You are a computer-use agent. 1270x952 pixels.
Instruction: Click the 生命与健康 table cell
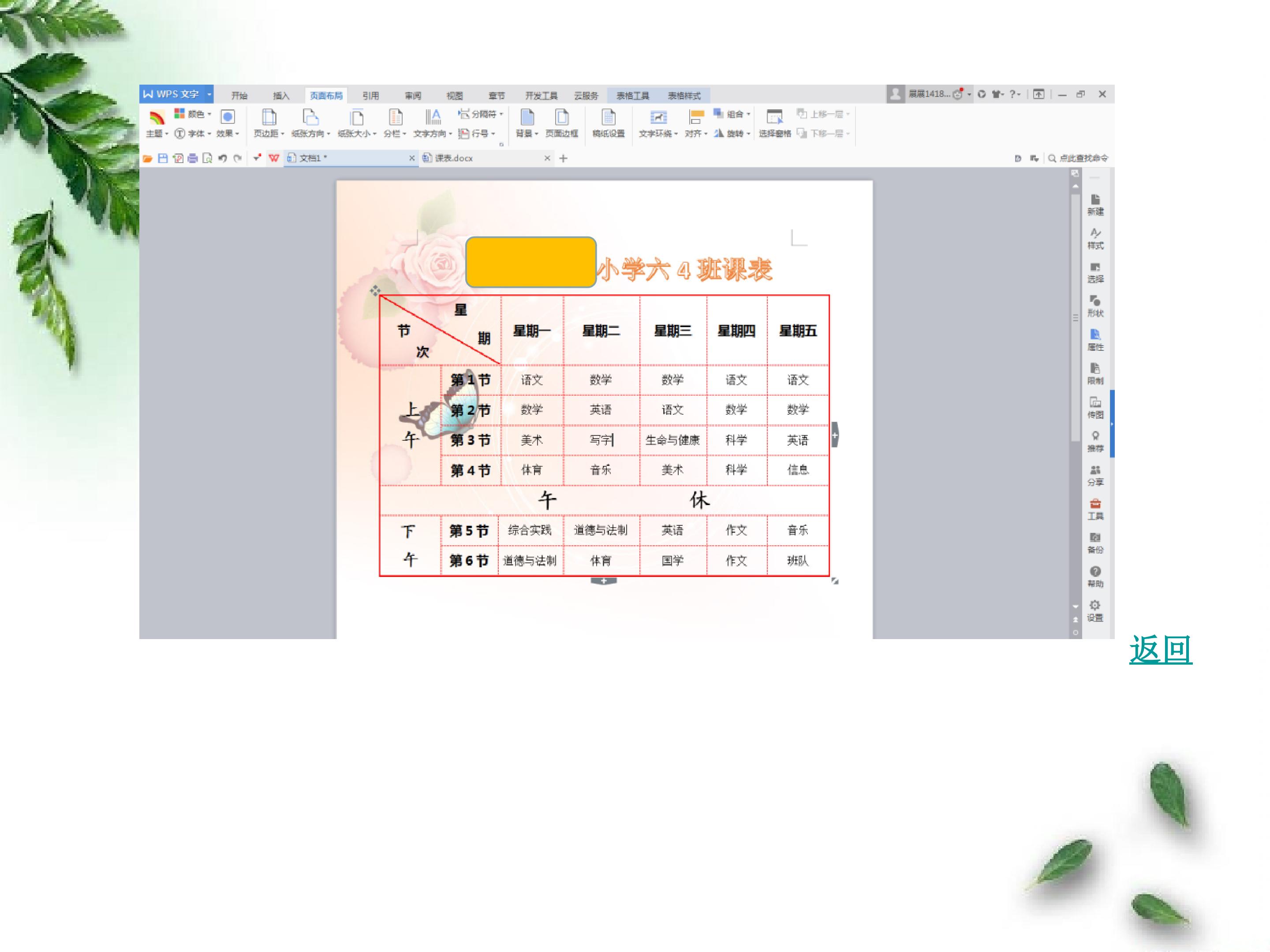672,440
